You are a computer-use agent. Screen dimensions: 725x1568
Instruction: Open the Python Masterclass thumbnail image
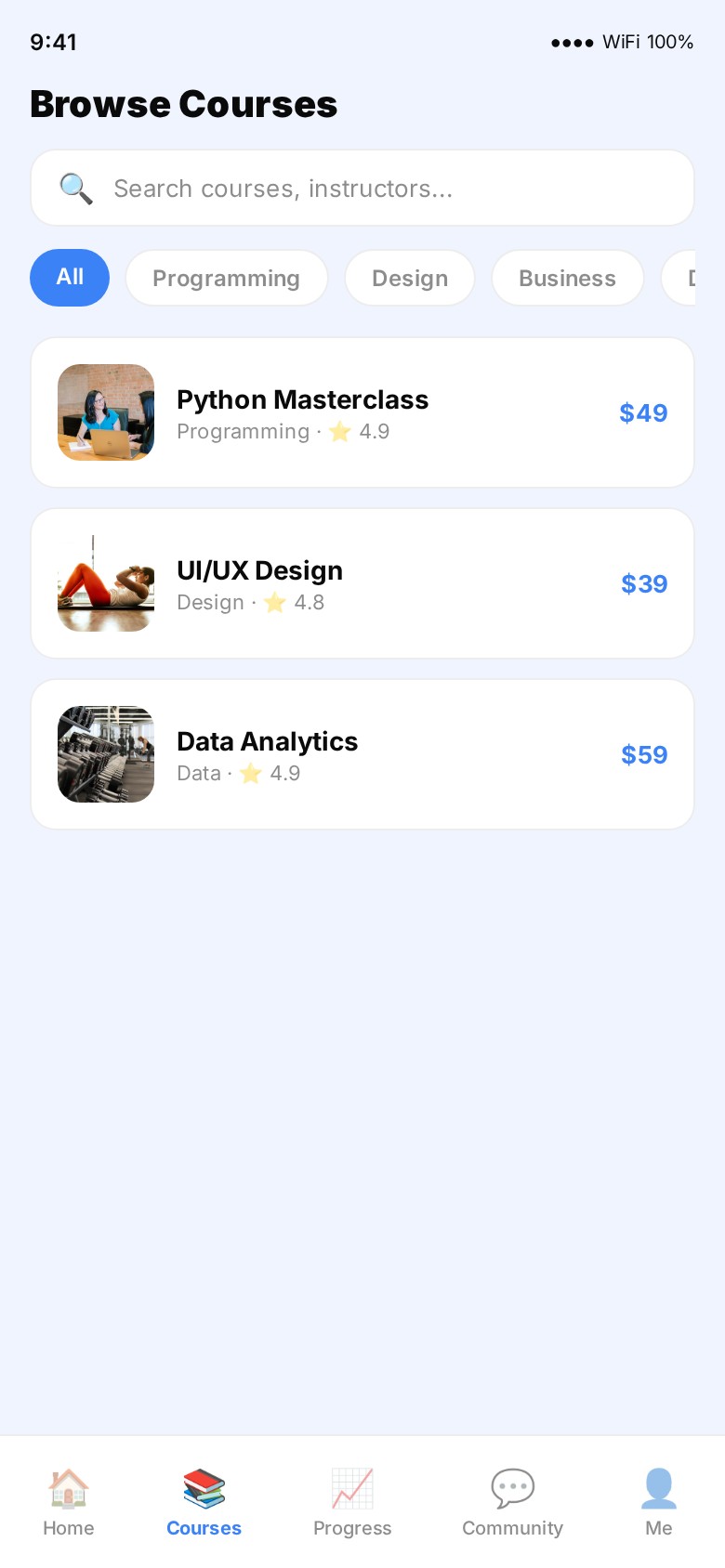point(106,412)
